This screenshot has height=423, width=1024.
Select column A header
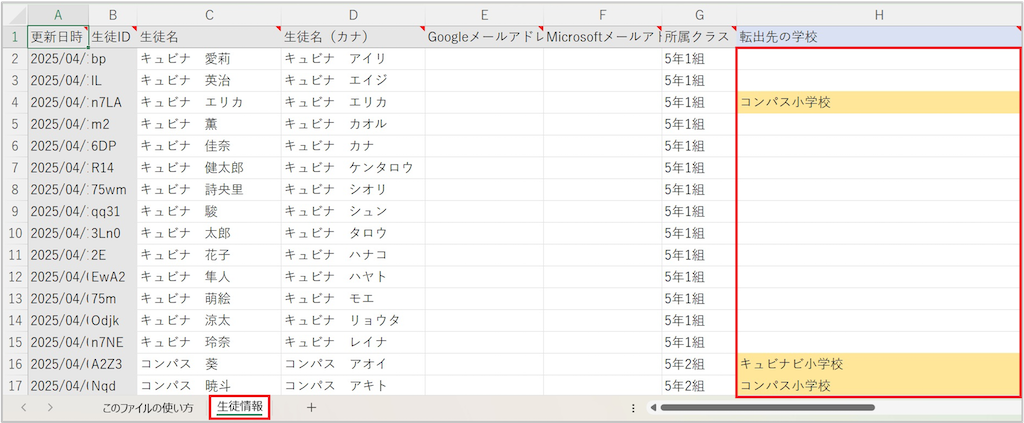click(x=58, y=15)
